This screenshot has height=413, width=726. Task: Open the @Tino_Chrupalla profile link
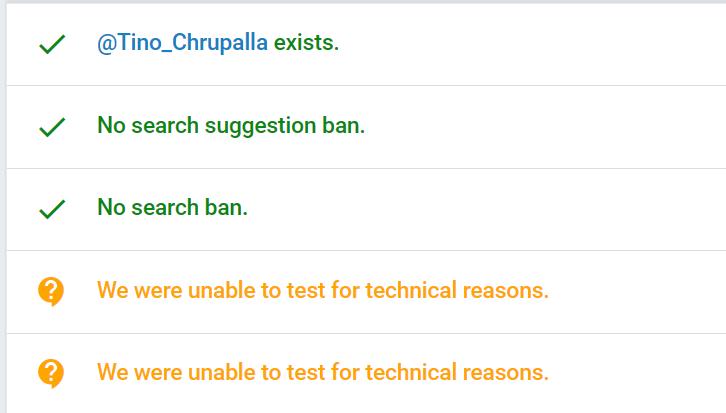tap(183, 45)
